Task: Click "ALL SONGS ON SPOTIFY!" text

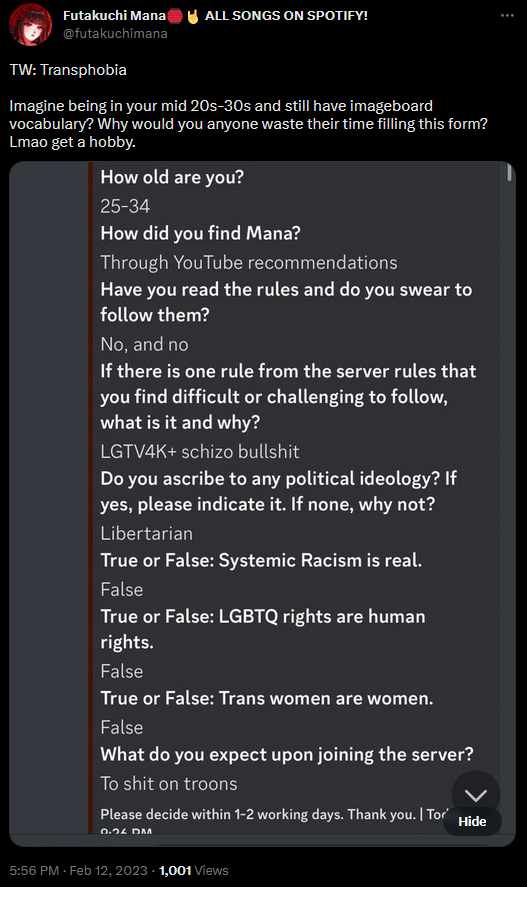Action: click(x=286, y=16)
